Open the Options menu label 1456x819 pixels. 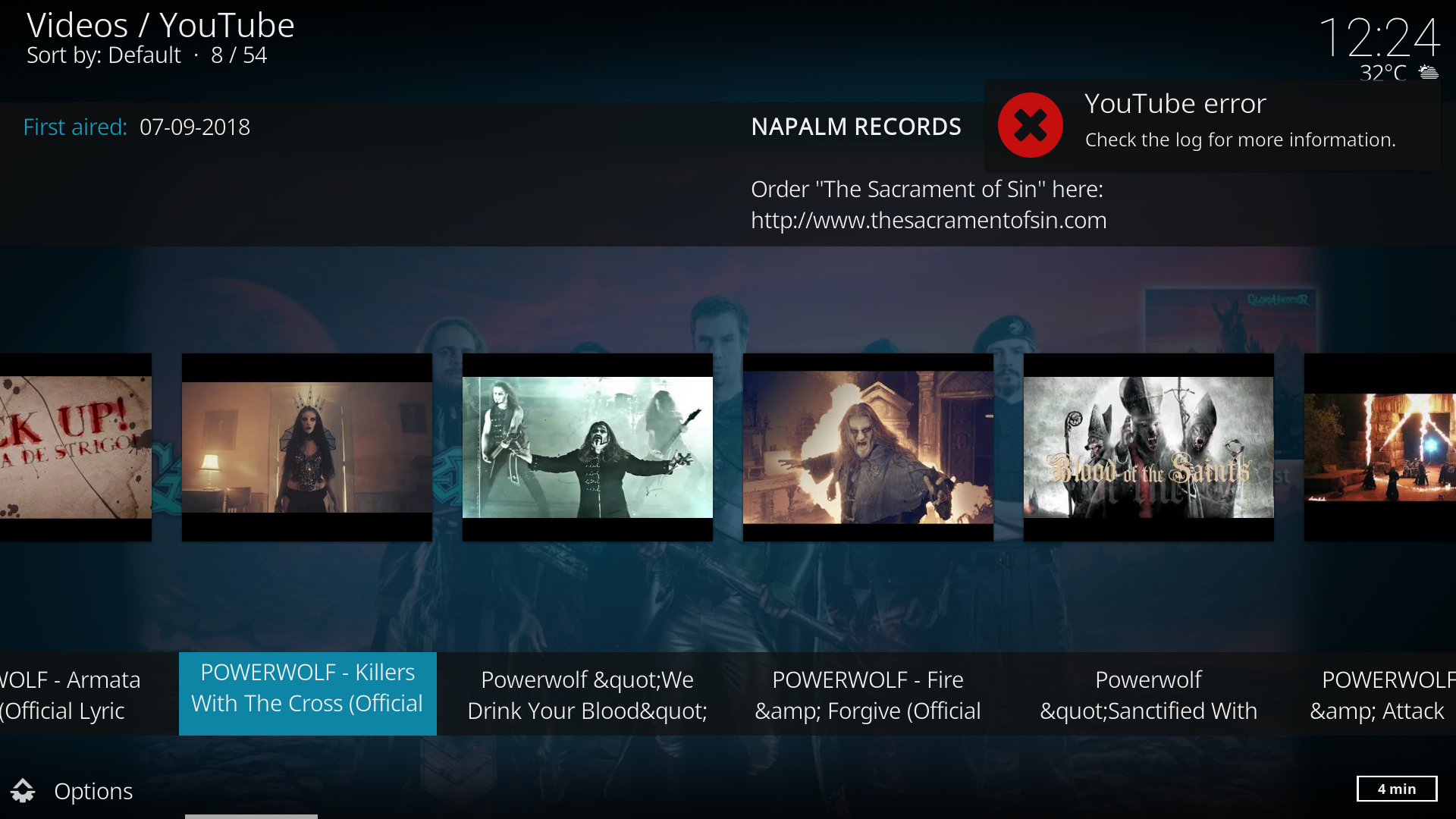[x=93, y=791]
